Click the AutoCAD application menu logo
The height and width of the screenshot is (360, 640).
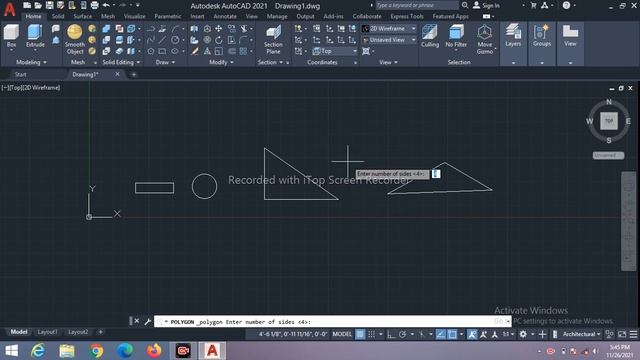9,9
